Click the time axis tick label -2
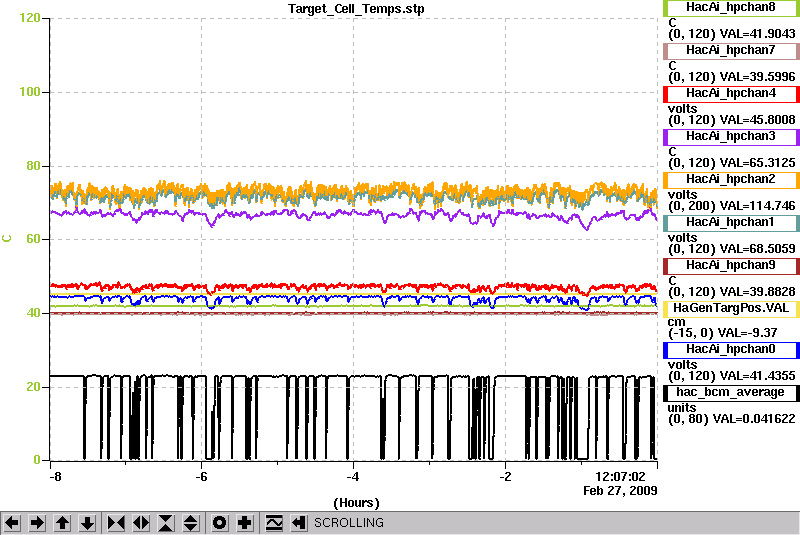The height and width of the screenshot is (535, 800). 506,477
